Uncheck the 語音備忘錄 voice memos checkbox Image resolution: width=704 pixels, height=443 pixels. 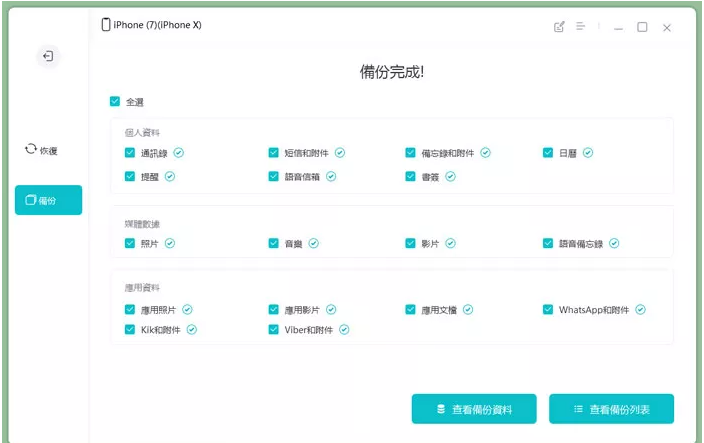pyautogui.click(x=548, y=243)
